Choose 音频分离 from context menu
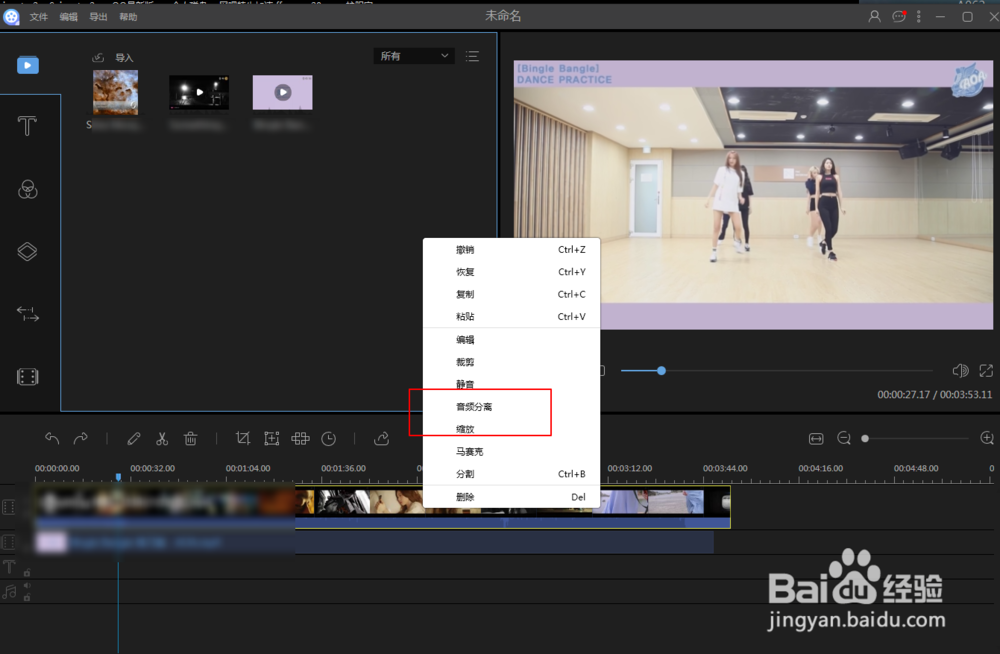Image resolution: width=1000 pixels, height=654 pixels. (x=511, y=406)
